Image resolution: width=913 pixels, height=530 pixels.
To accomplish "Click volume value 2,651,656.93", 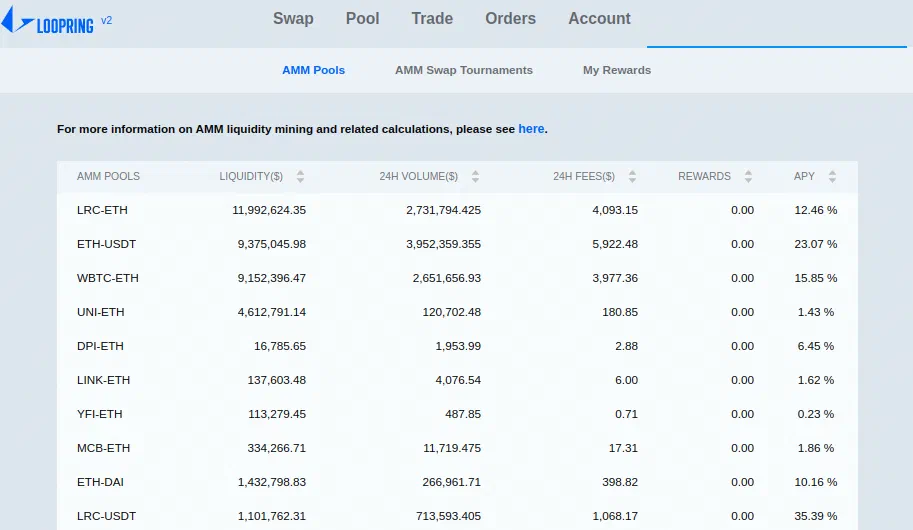I will 447,278.
